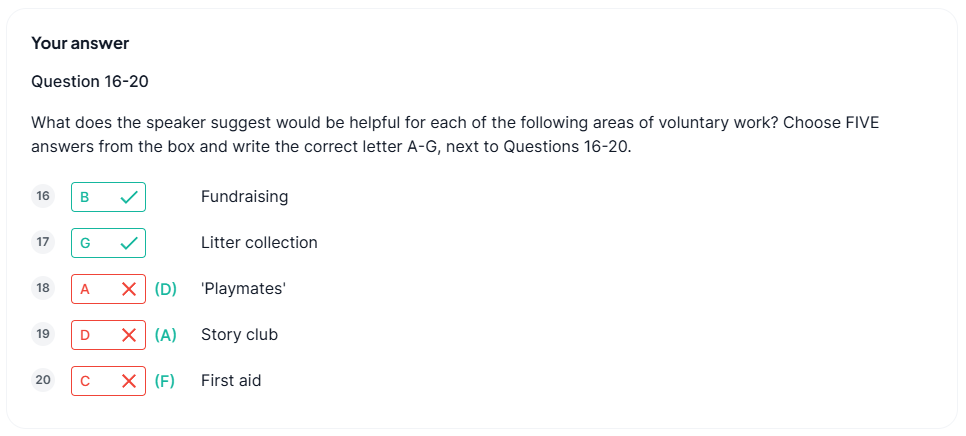The height and width of the screenshot is (436, 966).
Task: Click the red X for question 20
Action: point(129,381)
